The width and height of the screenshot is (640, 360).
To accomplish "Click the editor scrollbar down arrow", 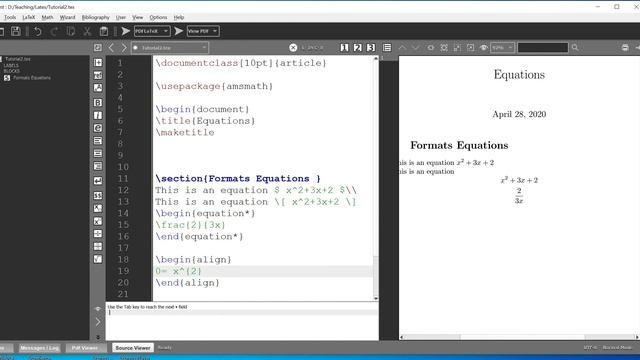I will [376, 298].
